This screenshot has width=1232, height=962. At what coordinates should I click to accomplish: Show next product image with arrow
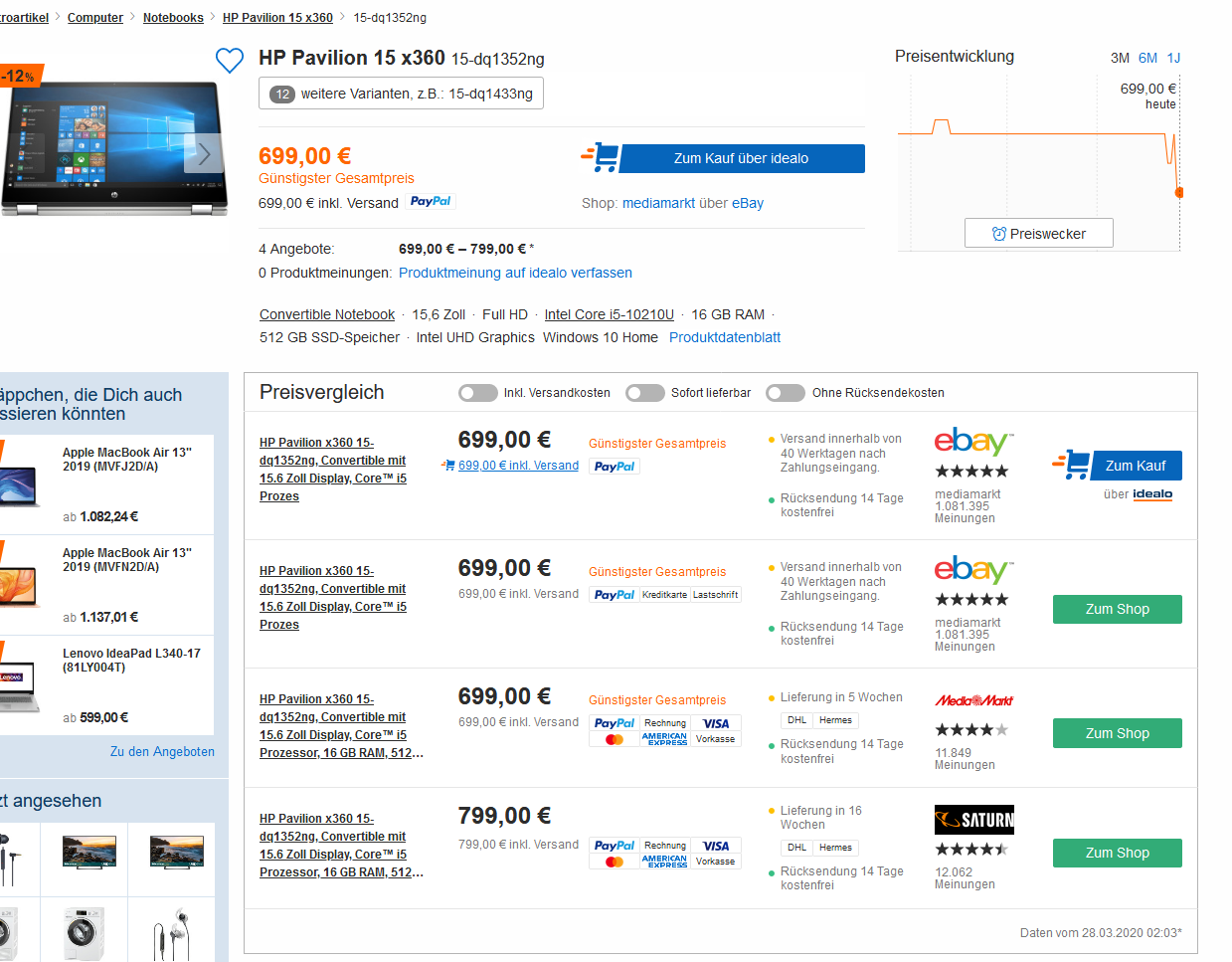tap(204, 153)
